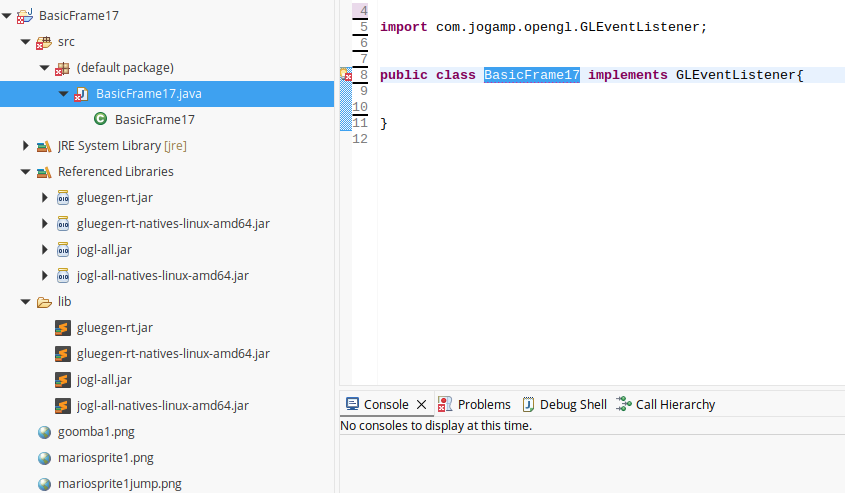The height and width of the screenshot is (493, 845).
Task: Expand gluegen-rt.jar under Referenced Libraries
Action: pyautogui.click(x=45, y=198)
